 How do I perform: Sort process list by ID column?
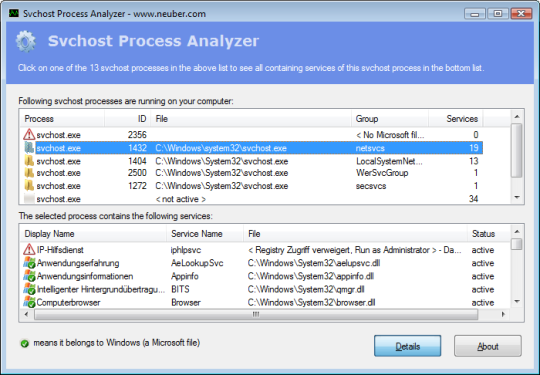click(x=127, y=119)
